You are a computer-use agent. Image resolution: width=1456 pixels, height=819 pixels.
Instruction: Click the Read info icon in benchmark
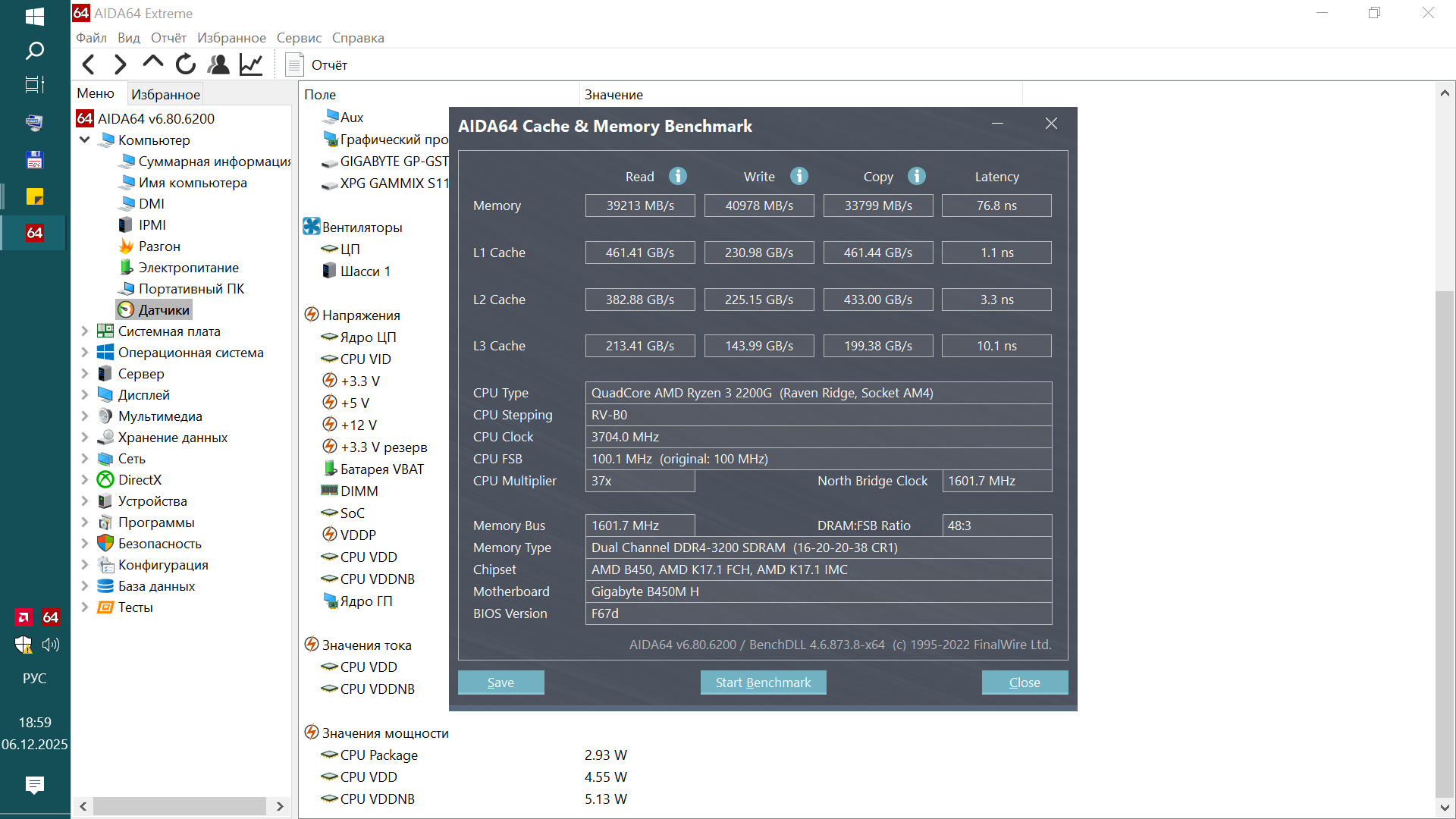coord(678,176)
